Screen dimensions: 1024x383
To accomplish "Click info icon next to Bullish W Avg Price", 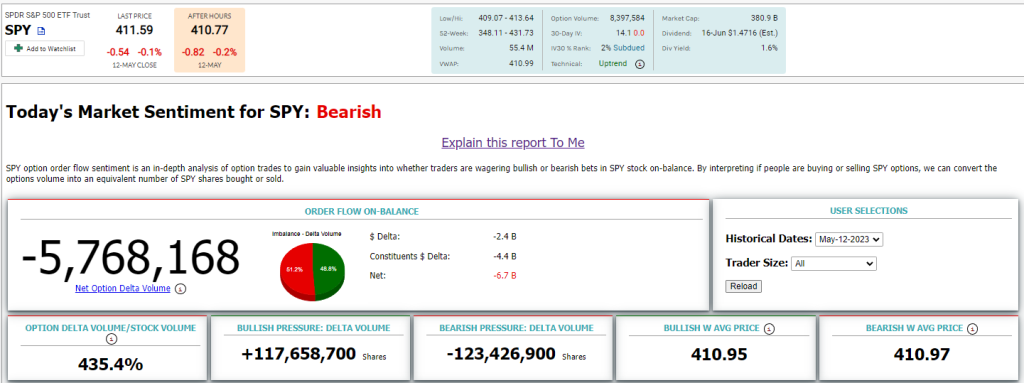I will pos(769,329).
